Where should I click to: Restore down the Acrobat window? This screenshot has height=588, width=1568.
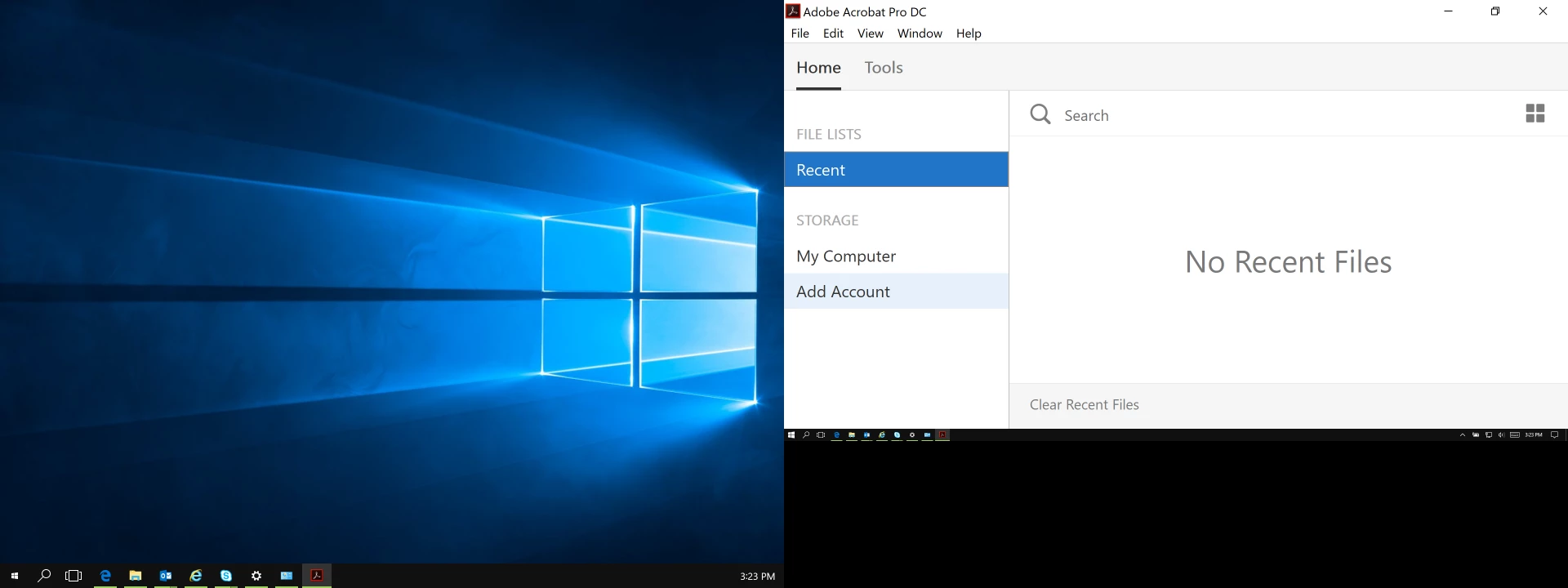coord(1495,11)
